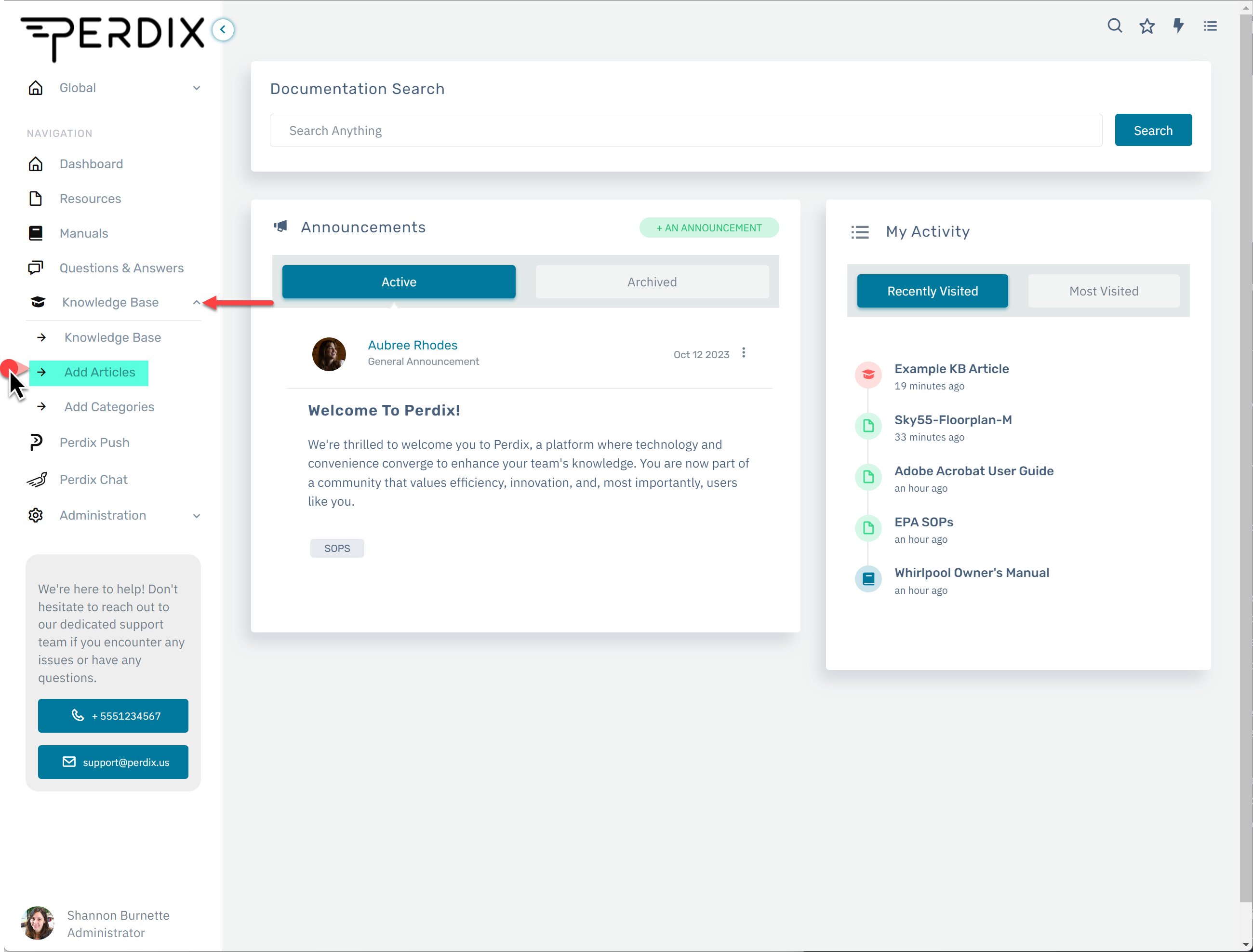Viewport: 1253px width, 952px height.
Task: Expand the Administration menu chevron
Action: click(197, 516)
